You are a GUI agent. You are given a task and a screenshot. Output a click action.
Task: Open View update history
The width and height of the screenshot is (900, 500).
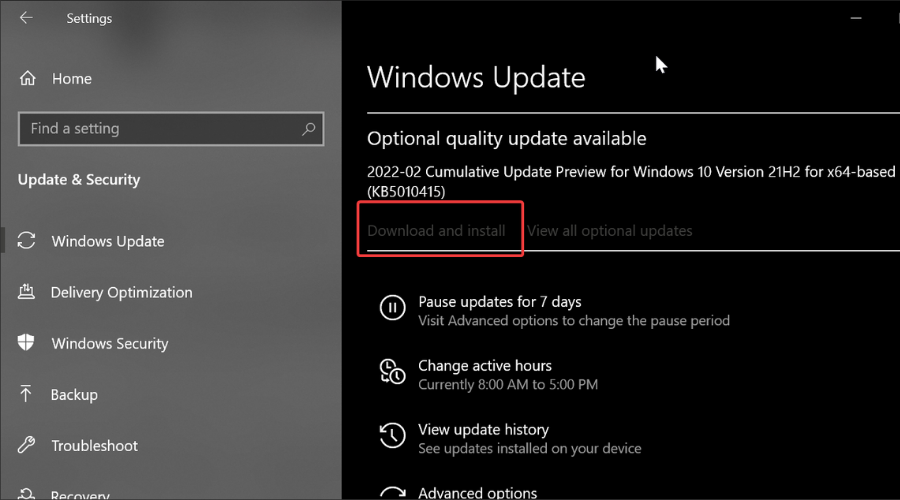click(x=483, y=429)
